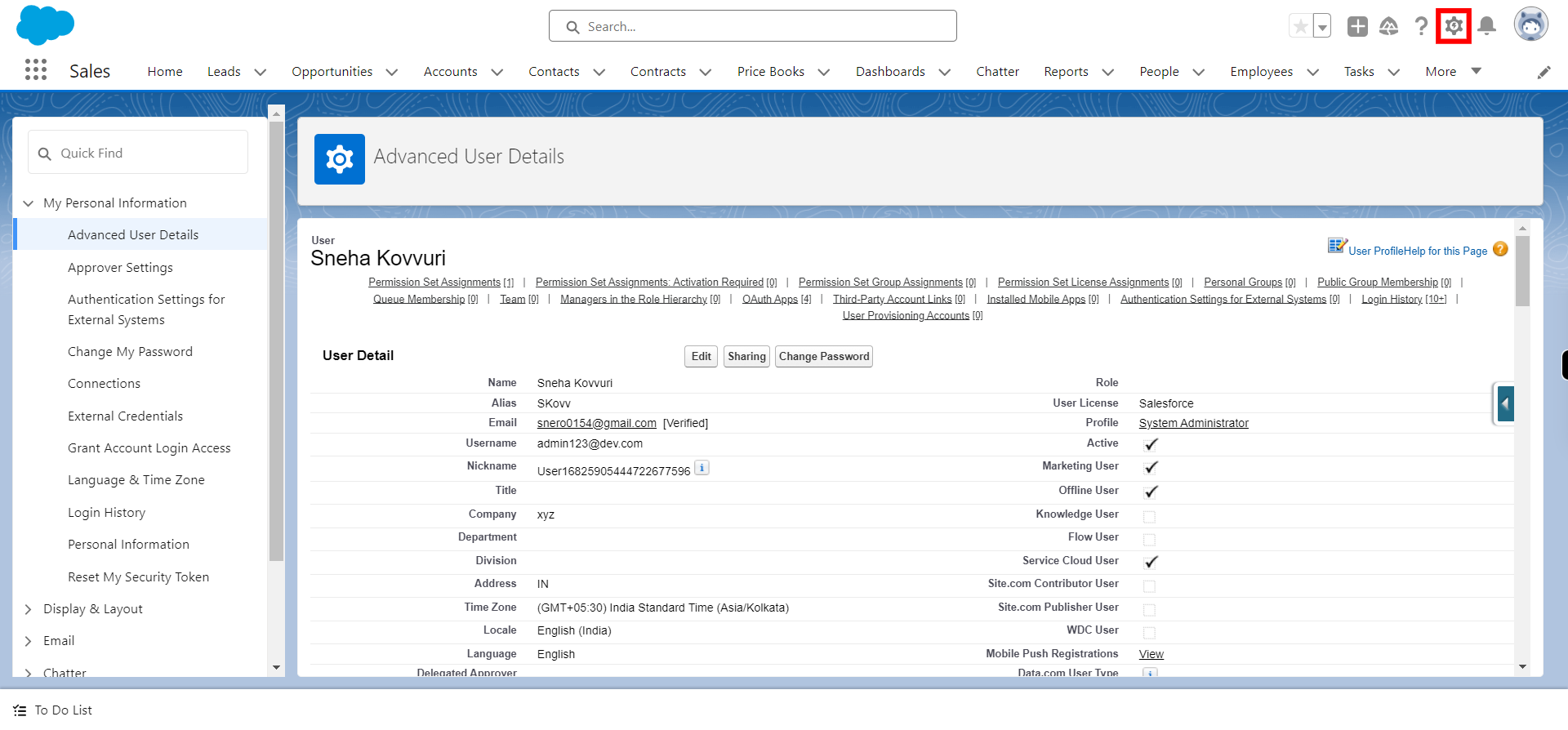Click the Salesforce cloud logo
Image resolution: width=1568 pixels, height=730 pixels.
(x=45, y=24)
